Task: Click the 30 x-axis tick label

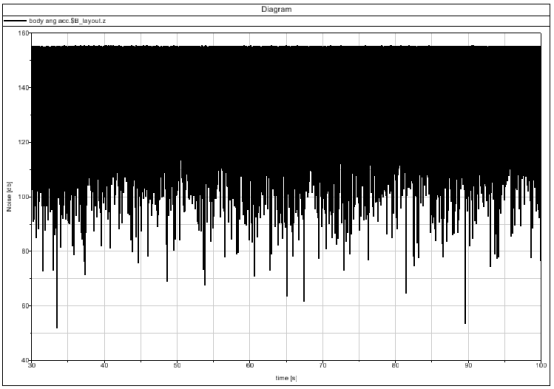Action: 31,366
